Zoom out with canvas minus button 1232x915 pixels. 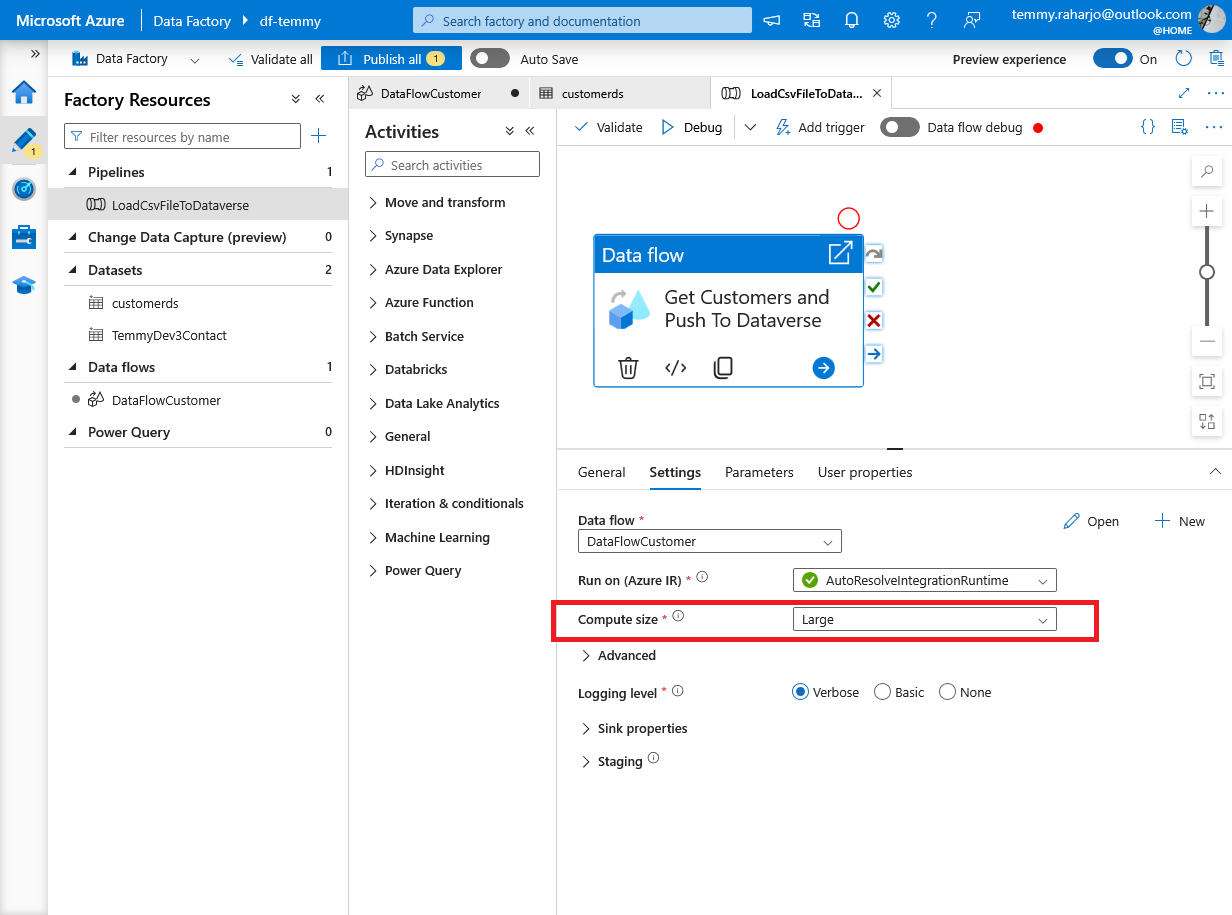[1207, 341]
